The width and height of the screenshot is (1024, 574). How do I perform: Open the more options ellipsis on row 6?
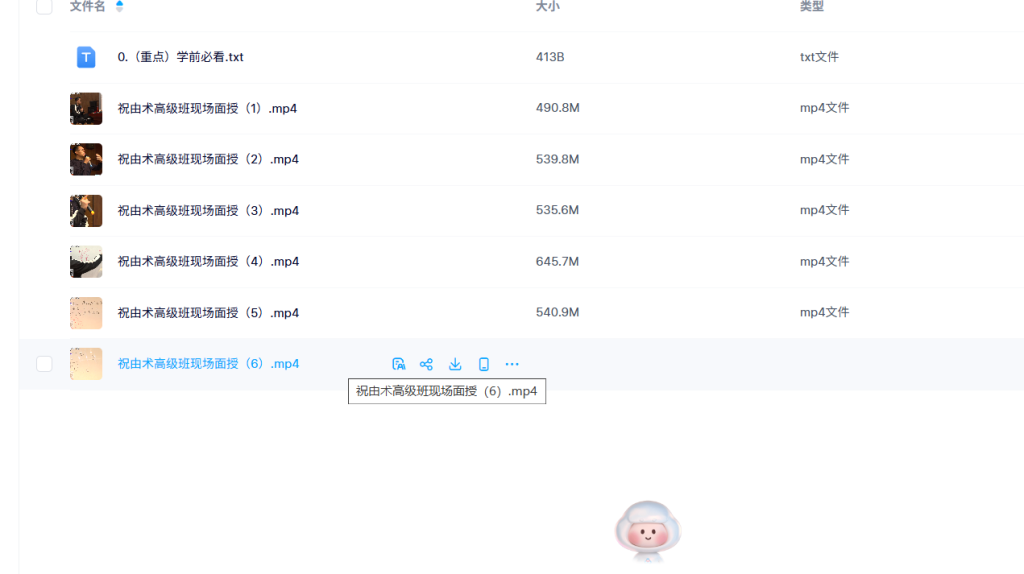(512, 364)
